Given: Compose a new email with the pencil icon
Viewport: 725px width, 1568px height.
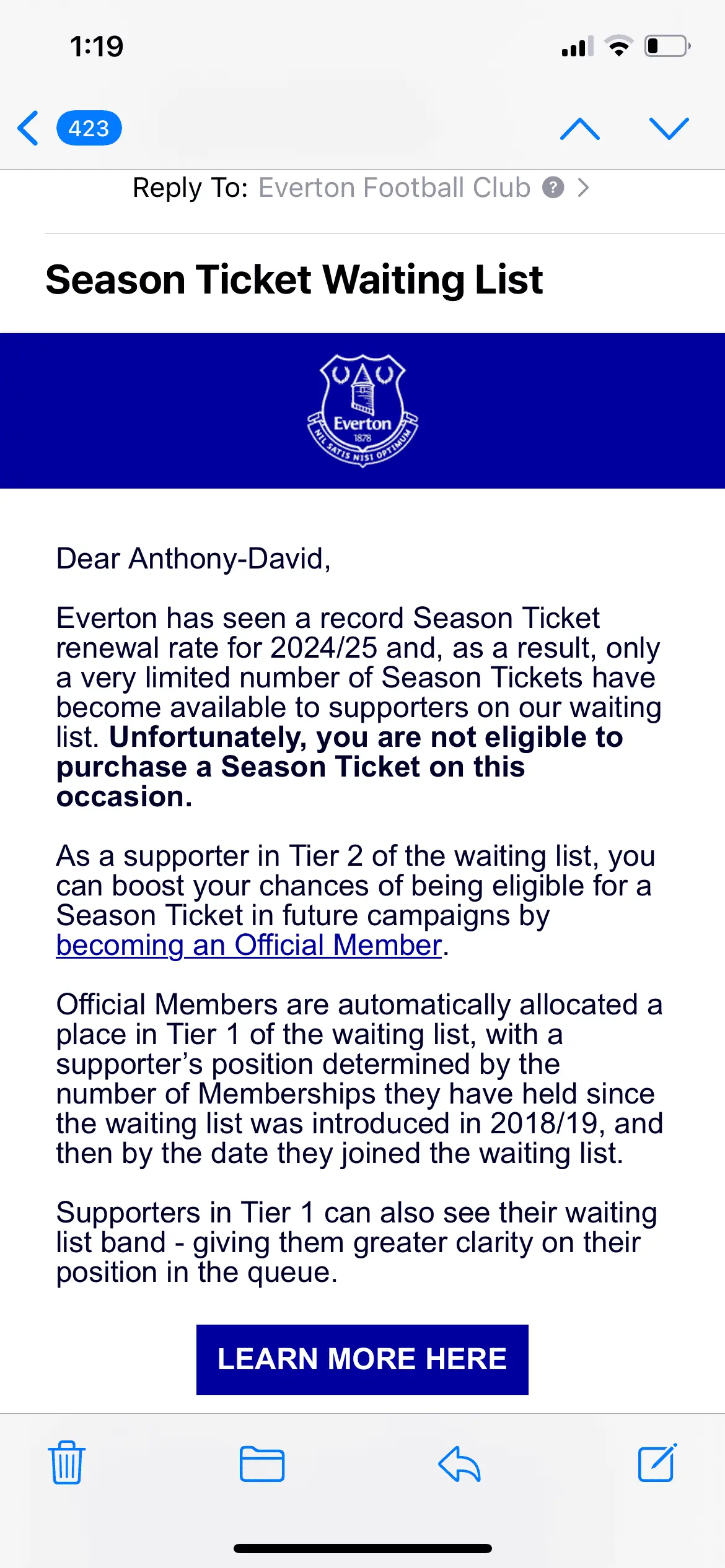Looking at the screenshot, I should [657, 1462].
